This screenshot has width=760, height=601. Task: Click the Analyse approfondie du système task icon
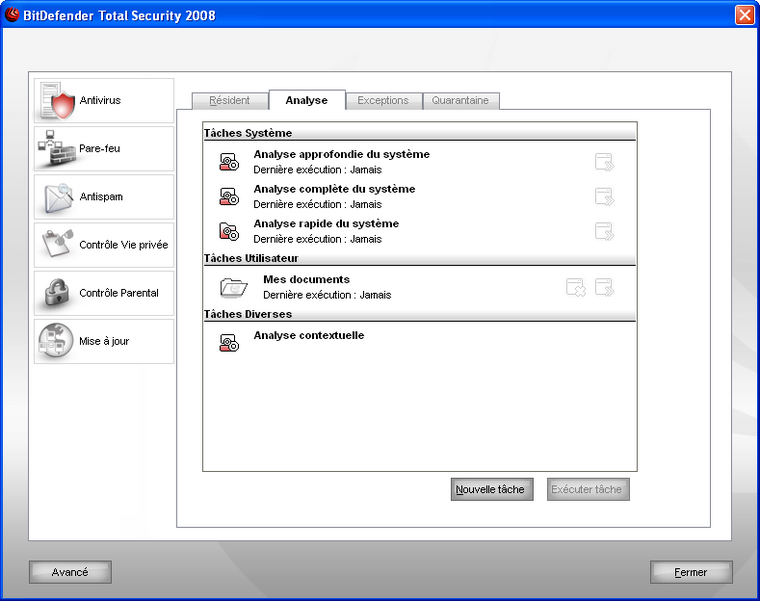(x=229, y=162)
